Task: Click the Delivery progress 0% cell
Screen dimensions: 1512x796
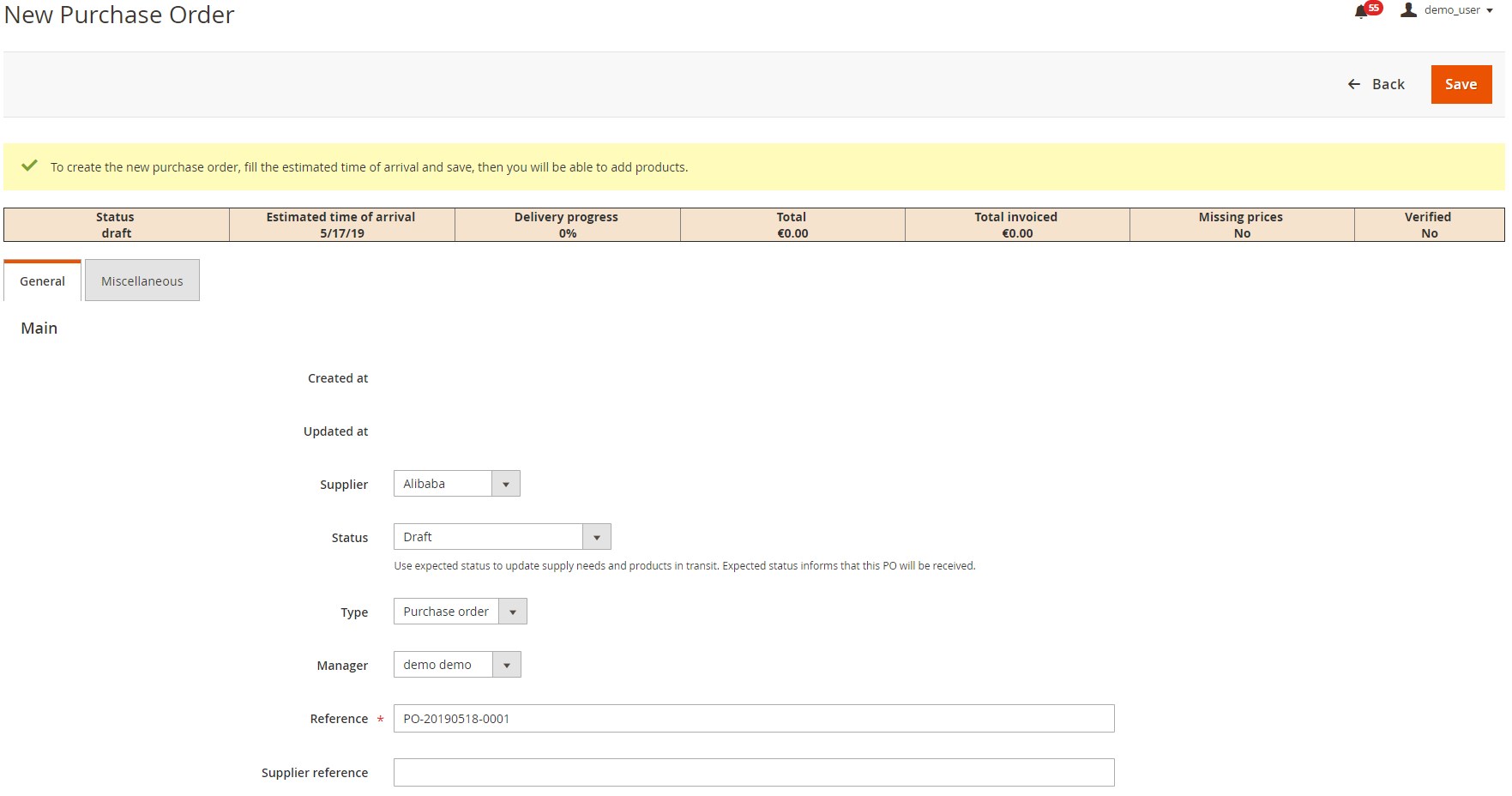Action: [567, 225]
